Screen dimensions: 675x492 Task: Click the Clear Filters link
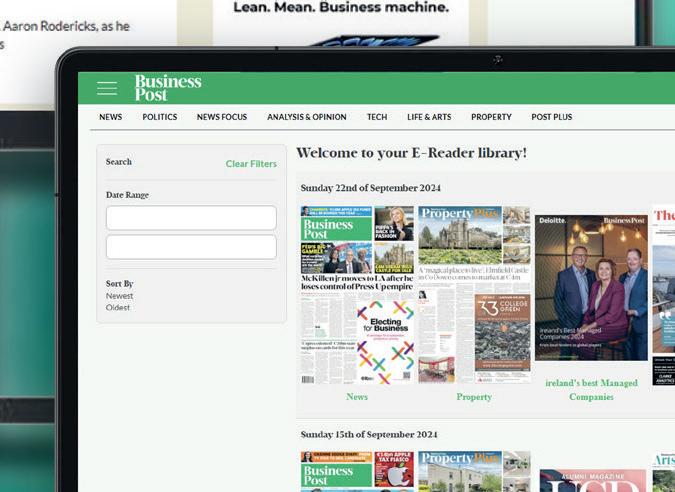click(251, 164)
